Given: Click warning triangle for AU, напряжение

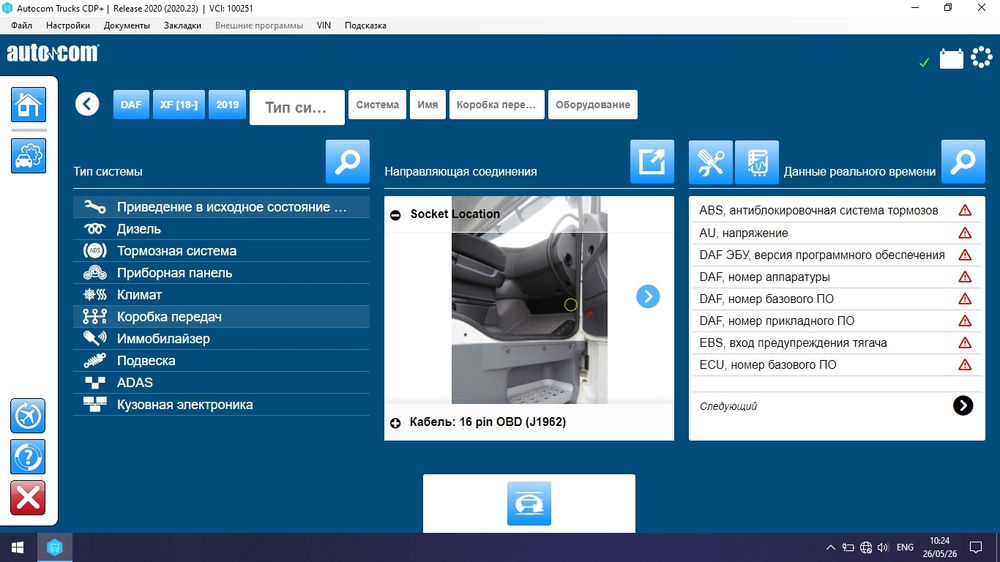Looking at the screenshot, I should (965, 233).
